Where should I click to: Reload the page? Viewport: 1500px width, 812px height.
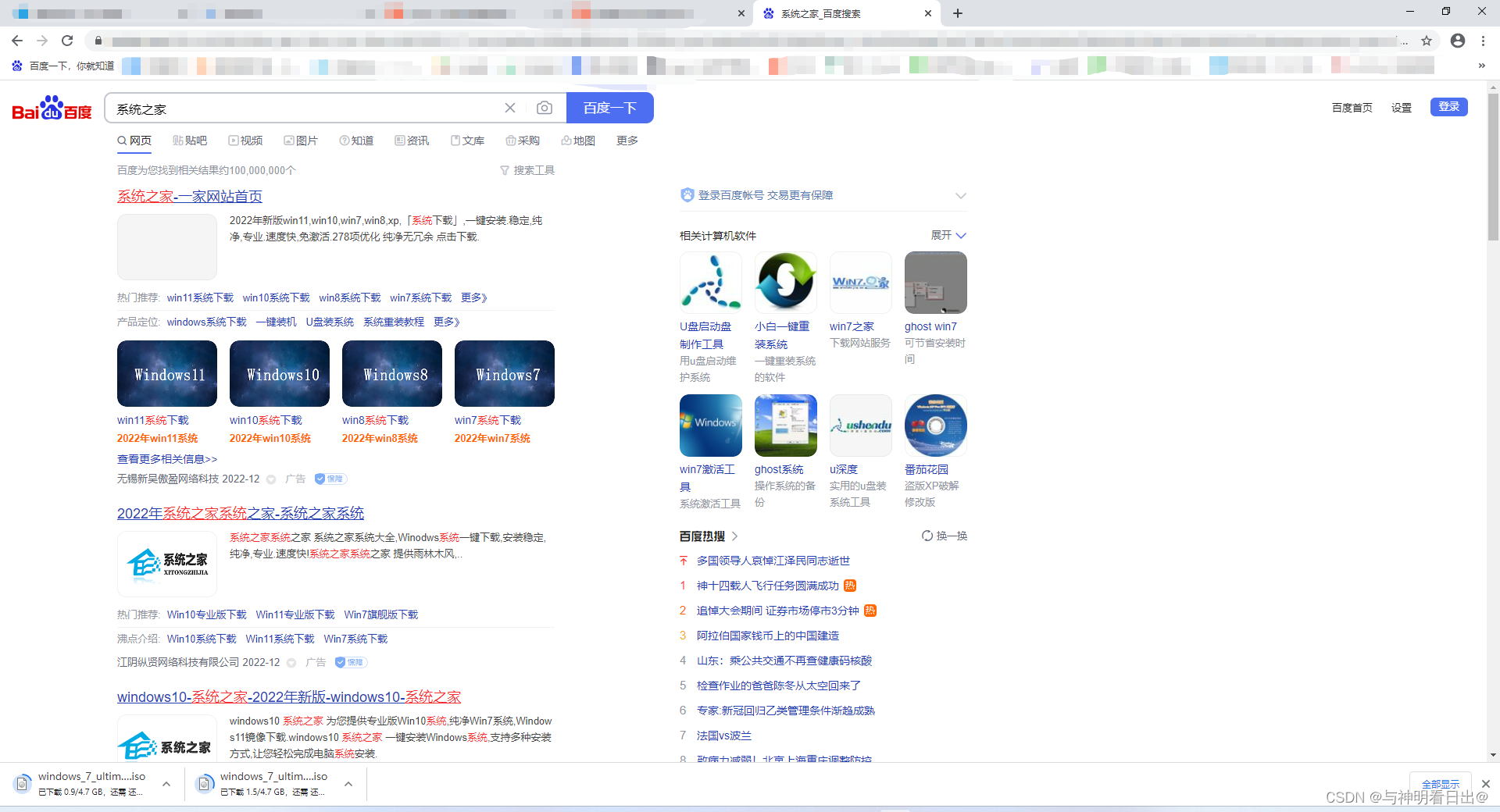(x=67, y=41)
